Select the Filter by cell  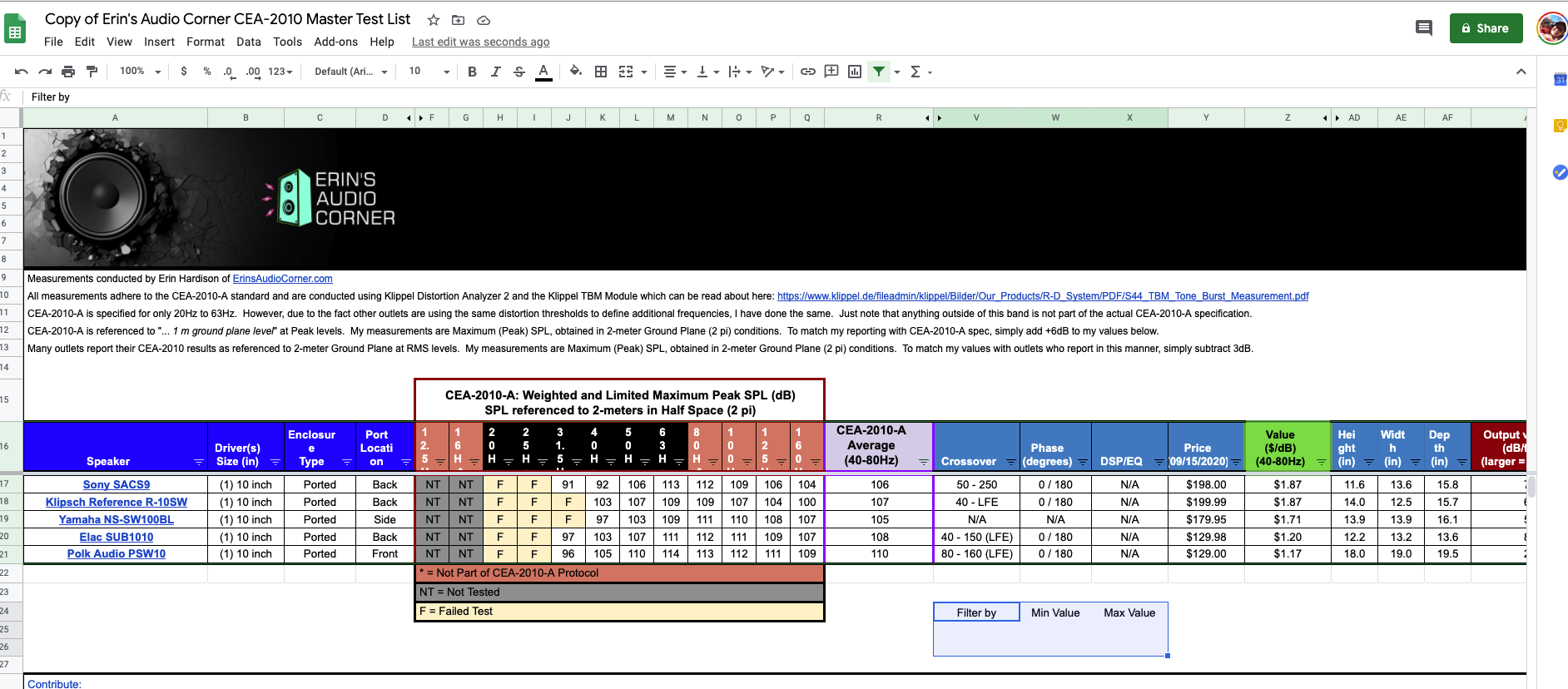coord(976,612)
